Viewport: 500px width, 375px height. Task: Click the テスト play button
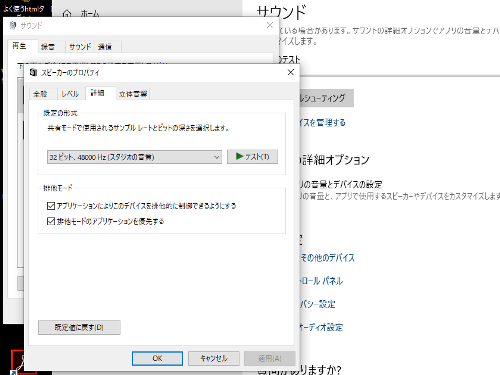click(x=252, y=156)
